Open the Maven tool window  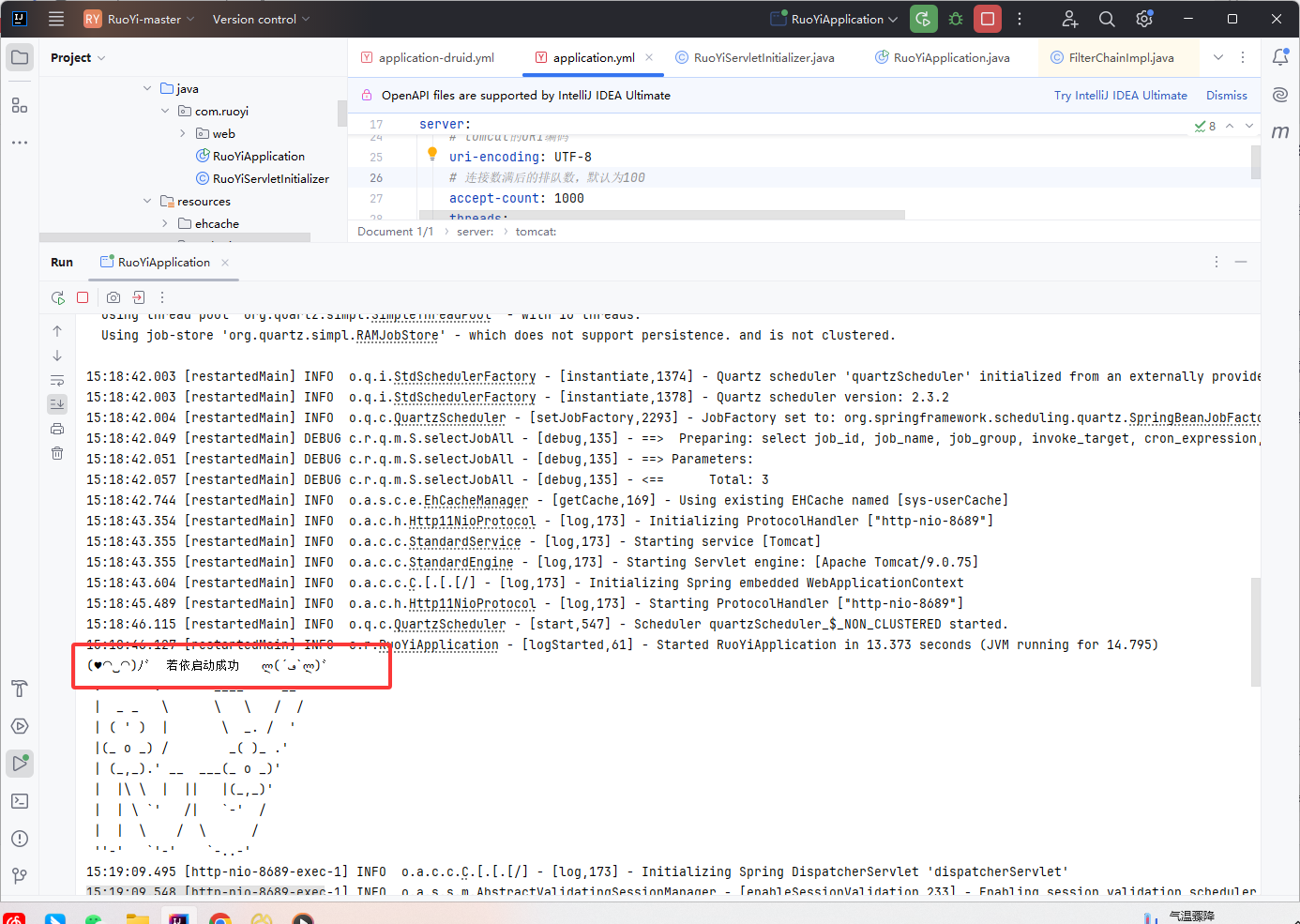point(1280,132)
